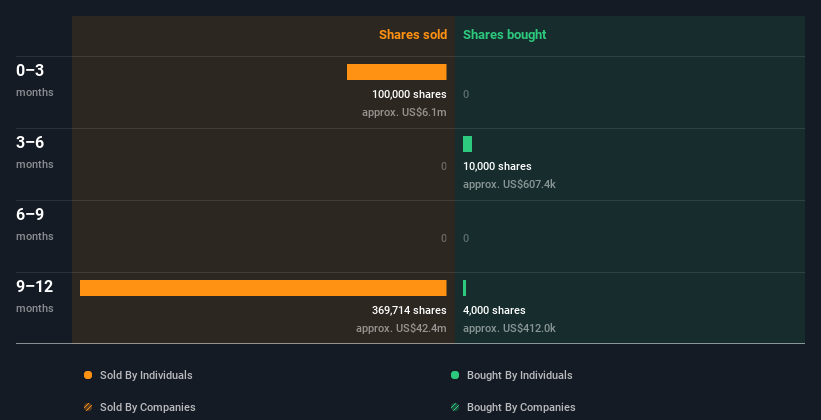Toggle the Bought By Individuals legend label

coord(519,375)
